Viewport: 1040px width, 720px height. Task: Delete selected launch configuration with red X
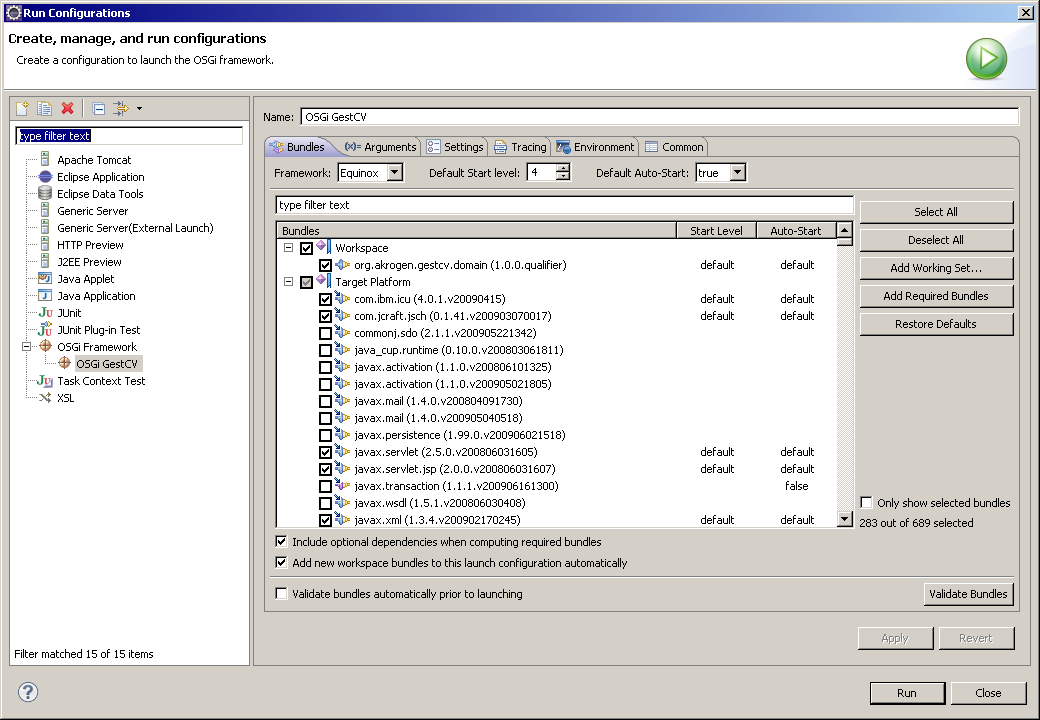coord(68,108)
